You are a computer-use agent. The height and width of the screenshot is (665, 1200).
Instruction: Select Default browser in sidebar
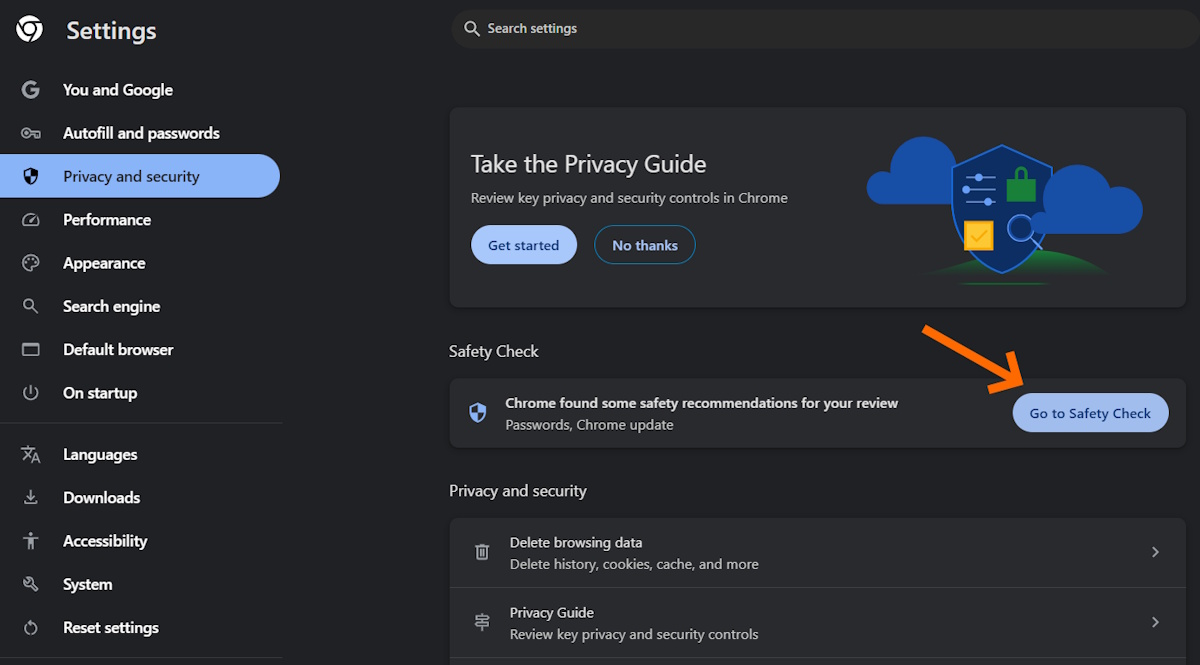[x=118, y=350]
